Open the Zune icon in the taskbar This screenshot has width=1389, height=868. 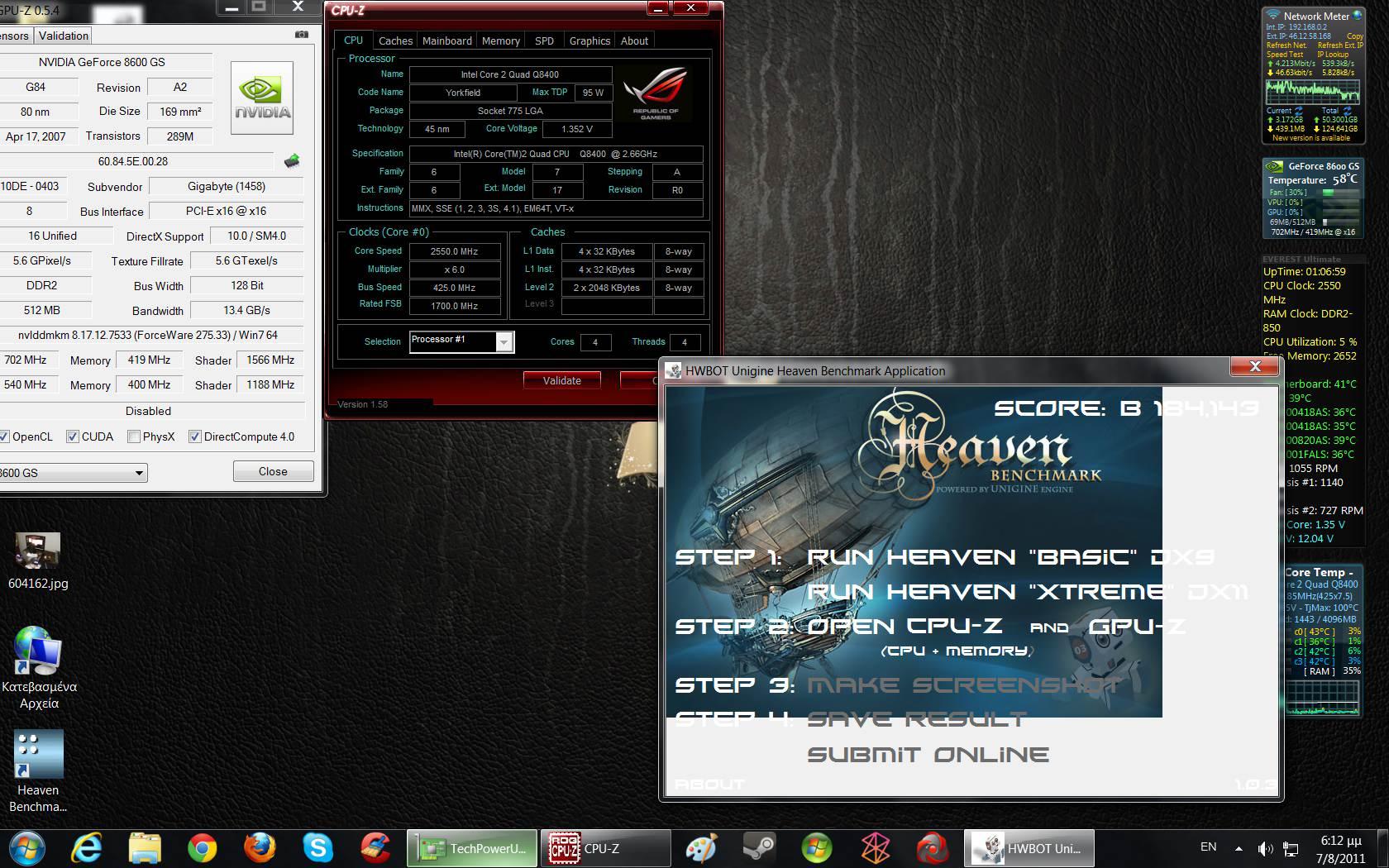pos(875,848)
